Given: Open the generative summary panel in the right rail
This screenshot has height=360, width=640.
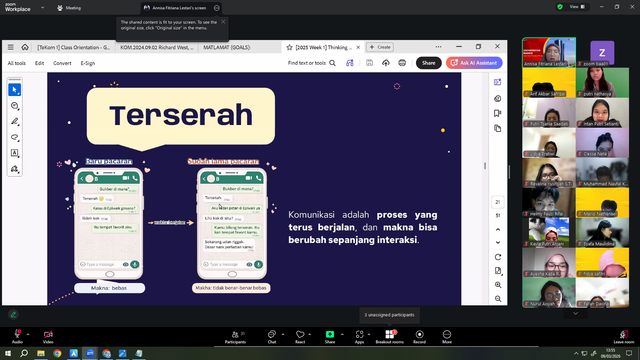Looking at the screenshot, I should (498, 98).
